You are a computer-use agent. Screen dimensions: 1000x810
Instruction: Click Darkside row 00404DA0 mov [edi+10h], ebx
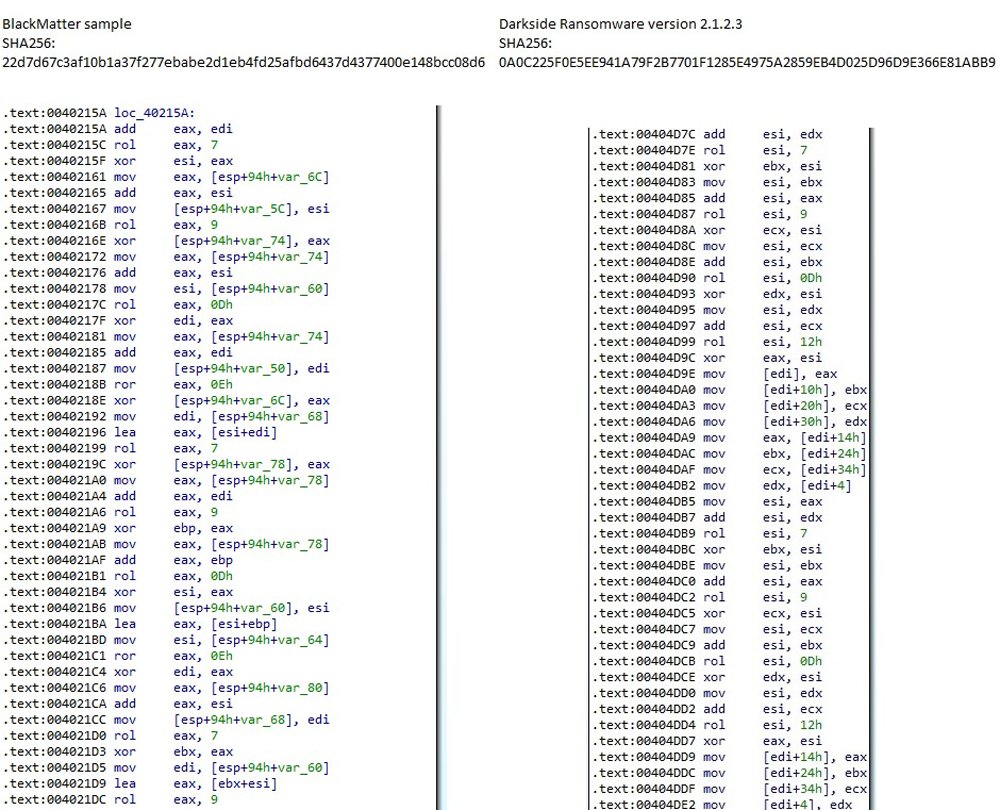[x=730, y=390]
